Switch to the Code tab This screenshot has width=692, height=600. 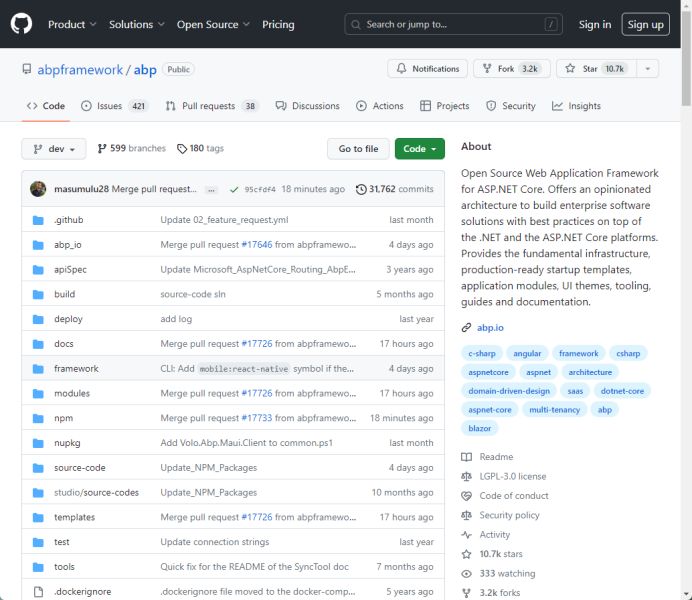46,106
